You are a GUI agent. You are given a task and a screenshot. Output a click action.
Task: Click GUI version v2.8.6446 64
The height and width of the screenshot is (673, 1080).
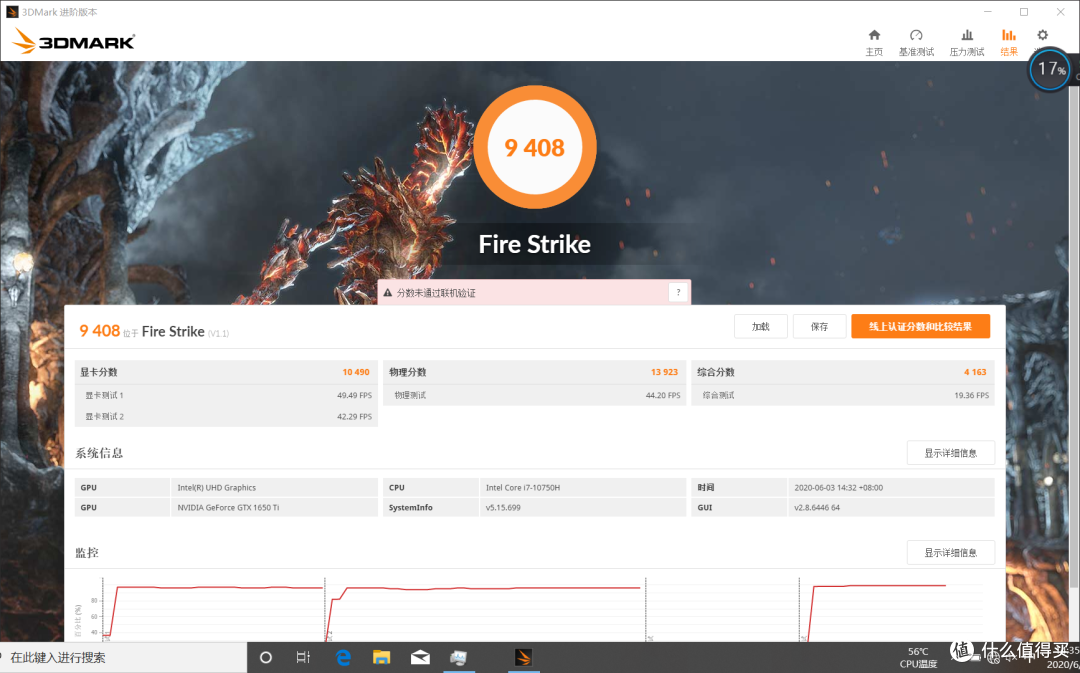tap(817, 508)
